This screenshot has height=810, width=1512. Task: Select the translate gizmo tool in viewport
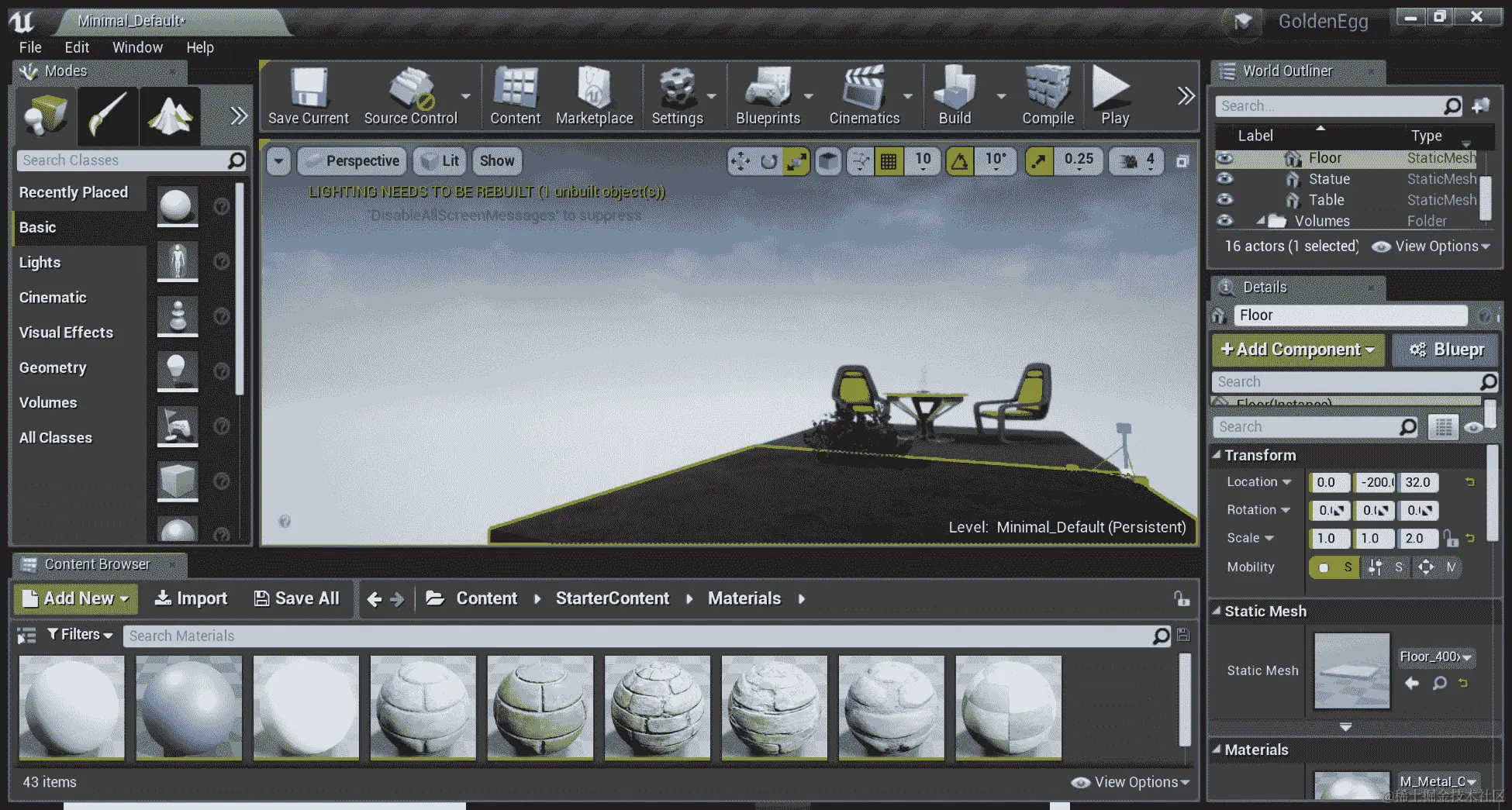740,161
